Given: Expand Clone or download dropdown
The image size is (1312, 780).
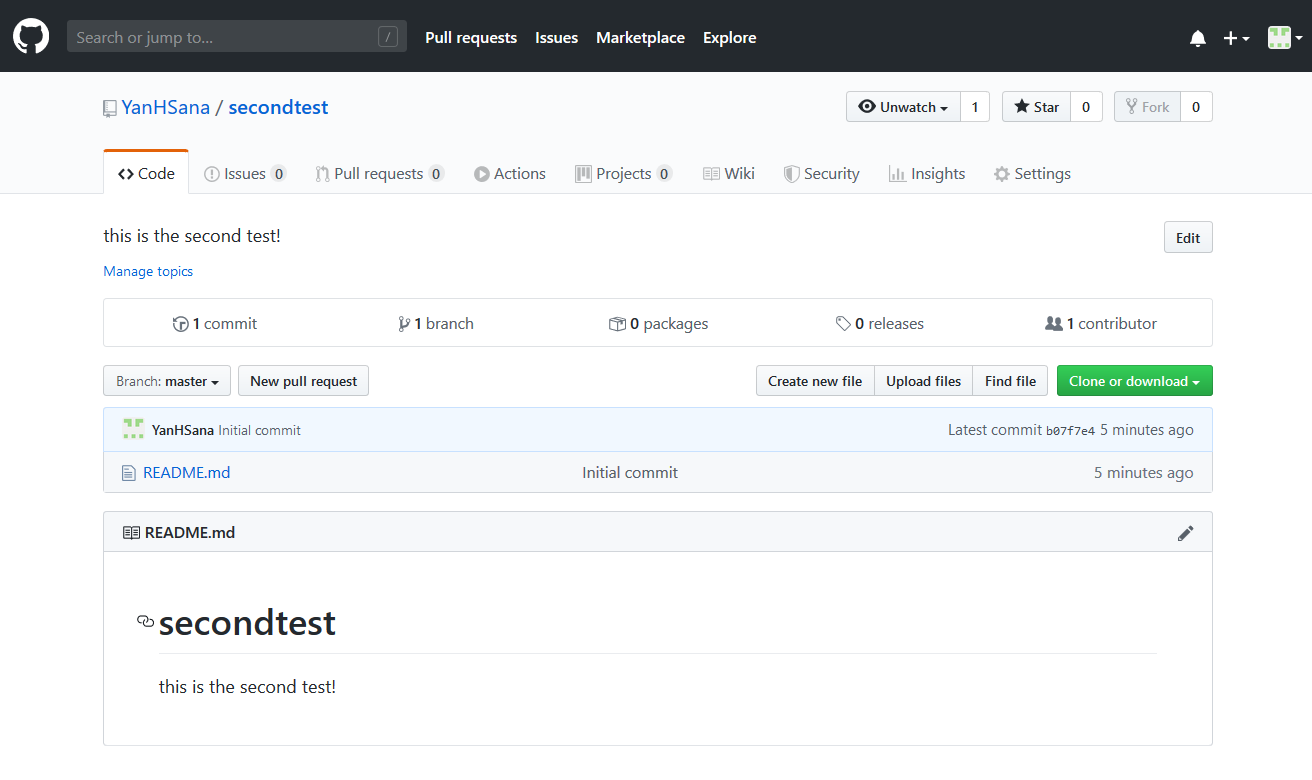Looking at the screenshot, I should point(1134,381).
